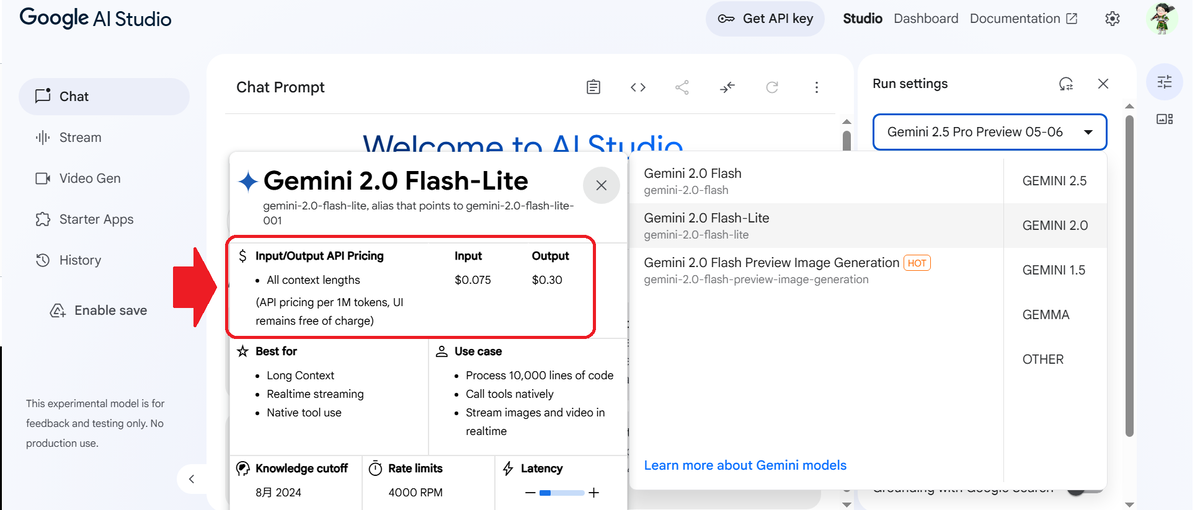
Task: Click the Enable save button
Action: (x=99, y=310)
